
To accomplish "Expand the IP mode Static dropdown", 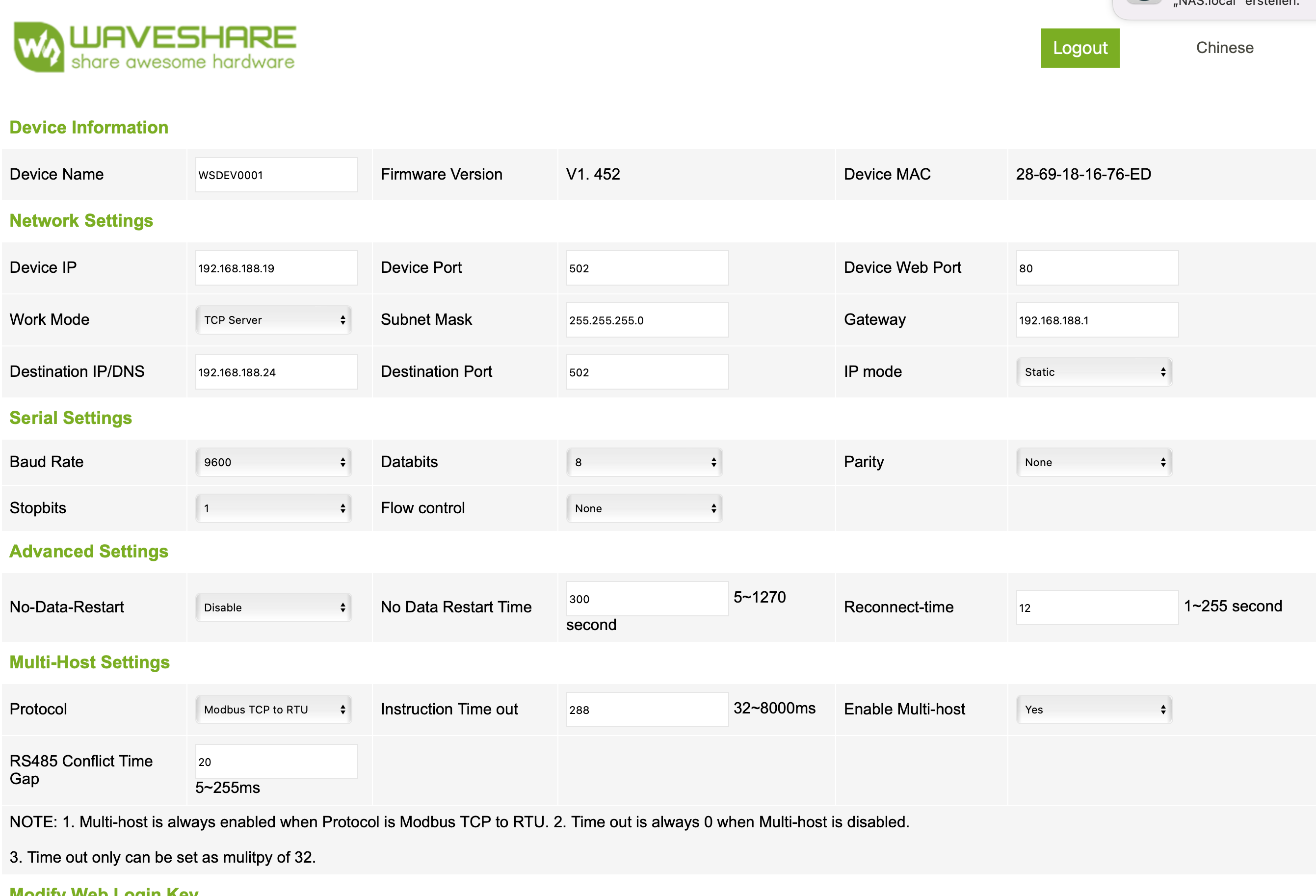I will (x=1093, y=372).
